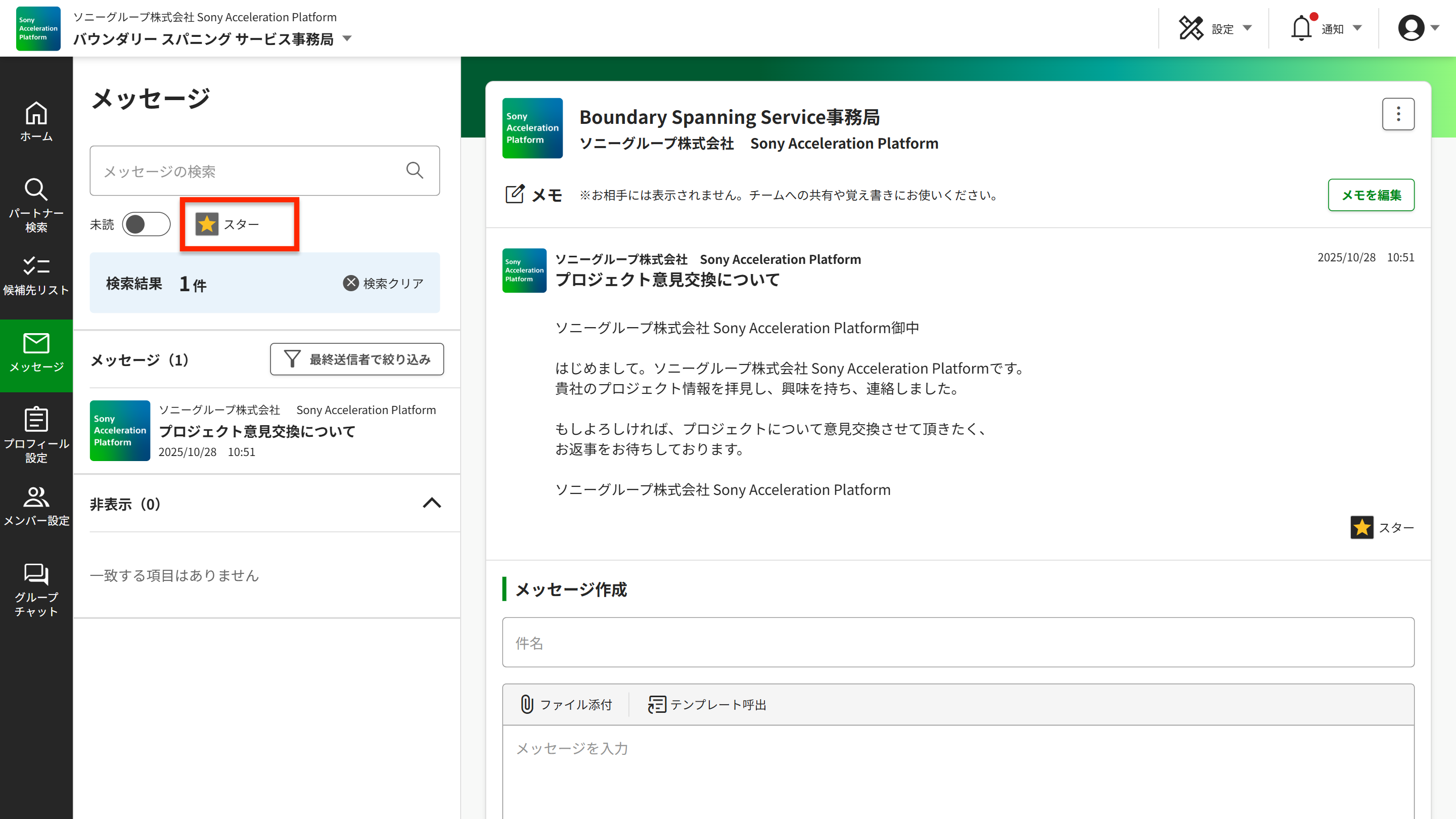Expand the organization name dropdown arrow

(347, 39)
